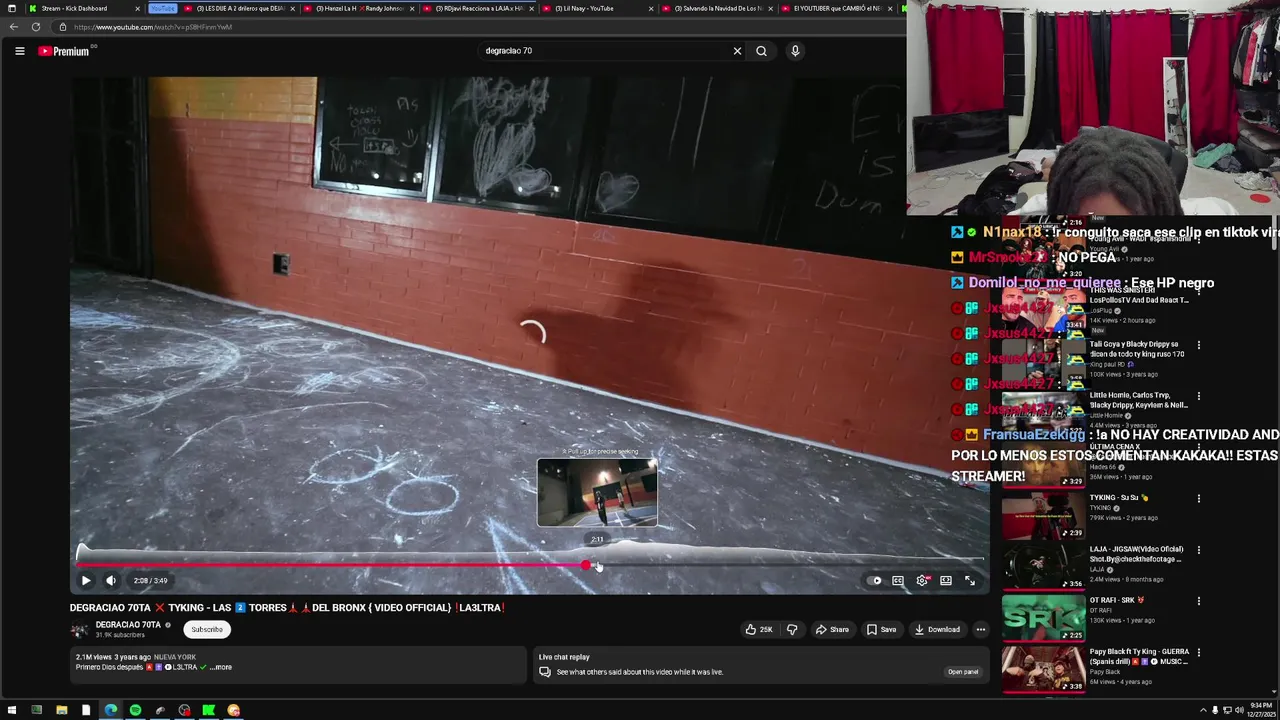Switch to the RDjavi Reacciona a LAJA tab
Image resolution: width=1280 pixels, height=720 pixels.
(x=478, y=8)
